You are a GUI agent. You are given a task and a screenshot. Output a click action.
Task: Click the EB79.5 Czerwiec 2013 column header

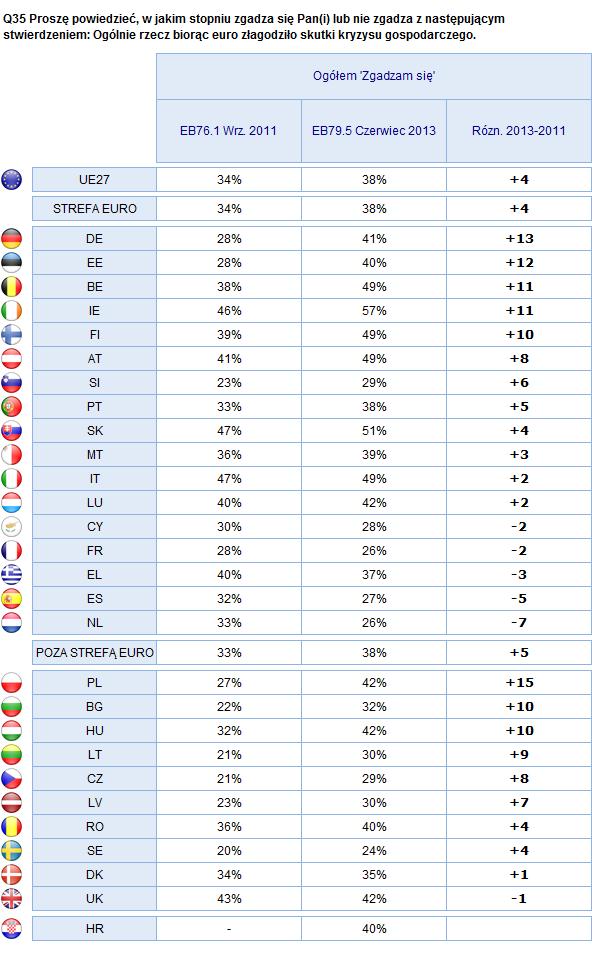[x=374, y=131]
